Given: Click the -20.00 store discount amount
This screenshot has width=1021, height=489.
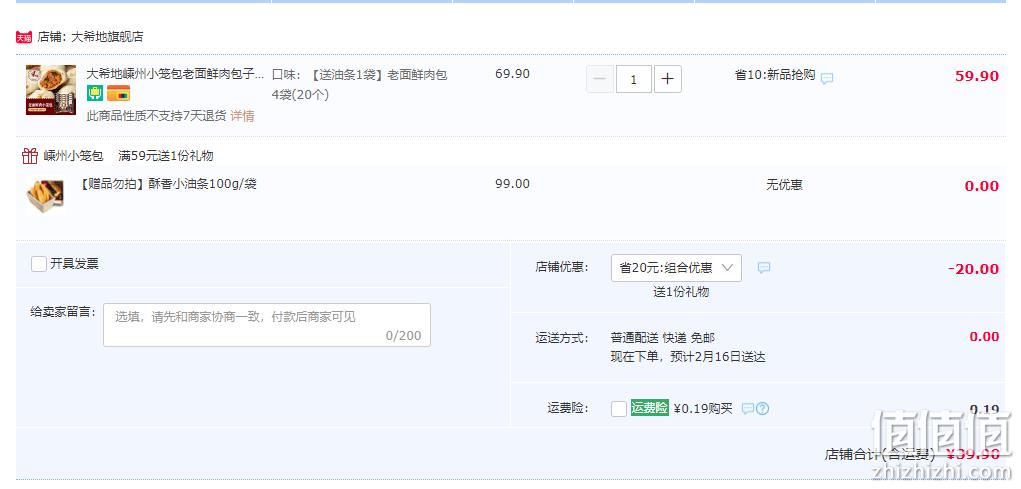Looking at the screenshot, I should click(973, 269).
